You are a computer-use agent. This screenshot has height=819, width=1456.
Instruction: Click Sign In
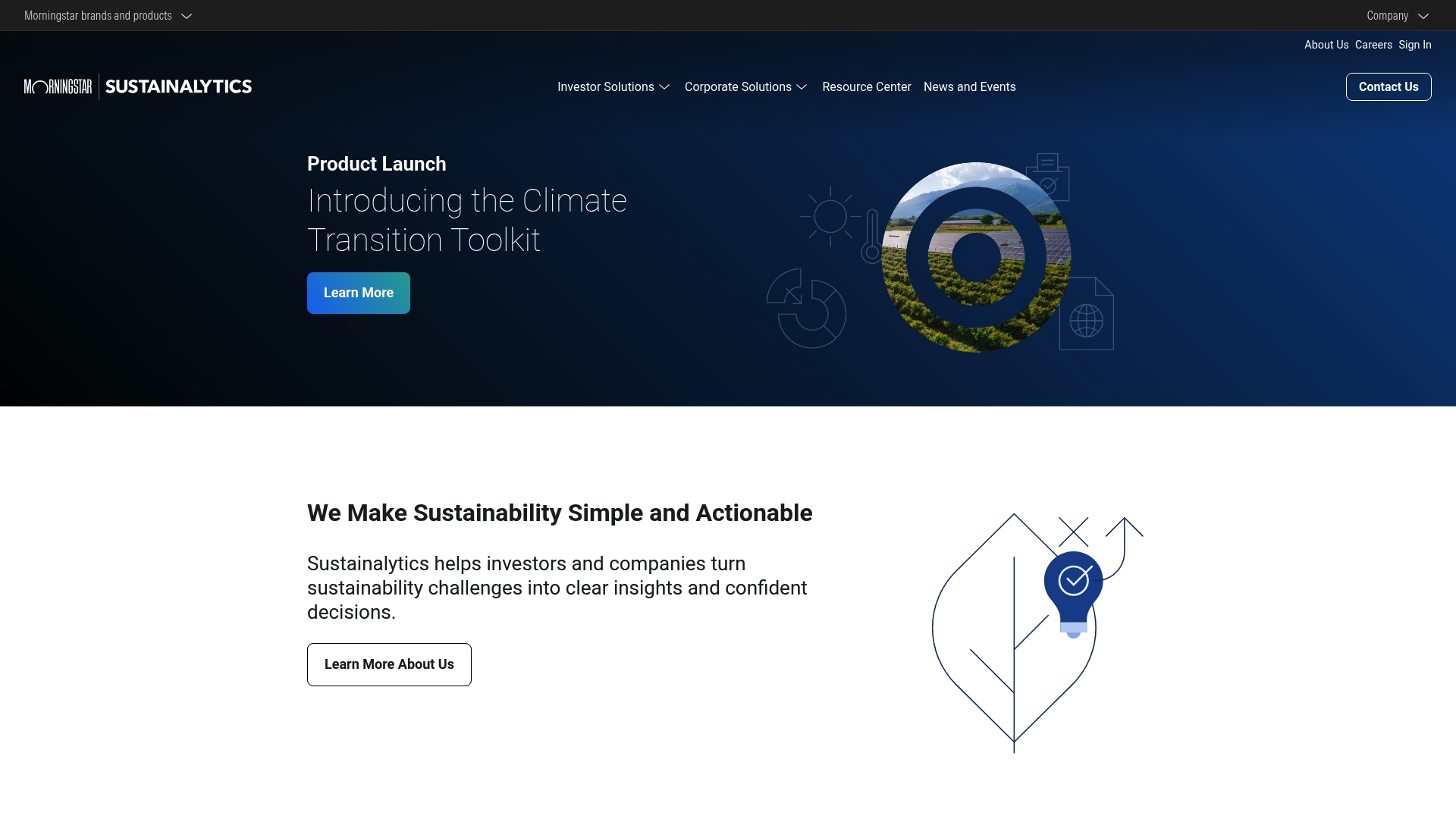click(x=1415, y=45)
